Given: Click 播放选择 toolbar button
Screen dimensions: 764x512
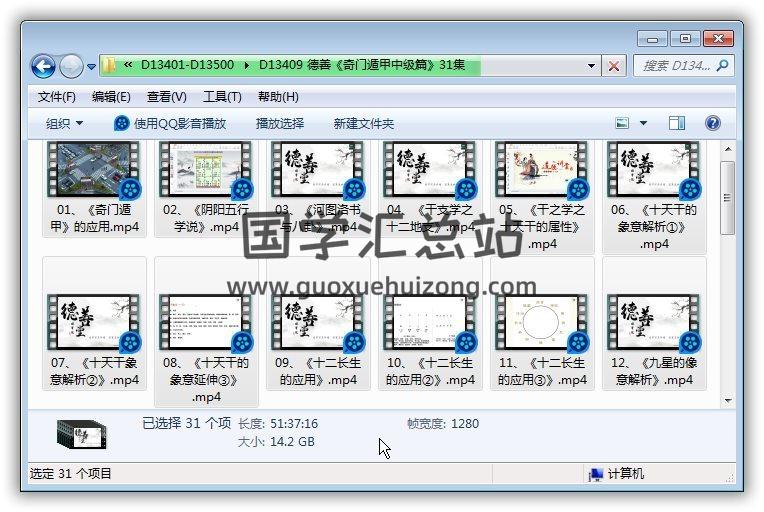Looking at the screenshot, I should click(x=280, y=124).
